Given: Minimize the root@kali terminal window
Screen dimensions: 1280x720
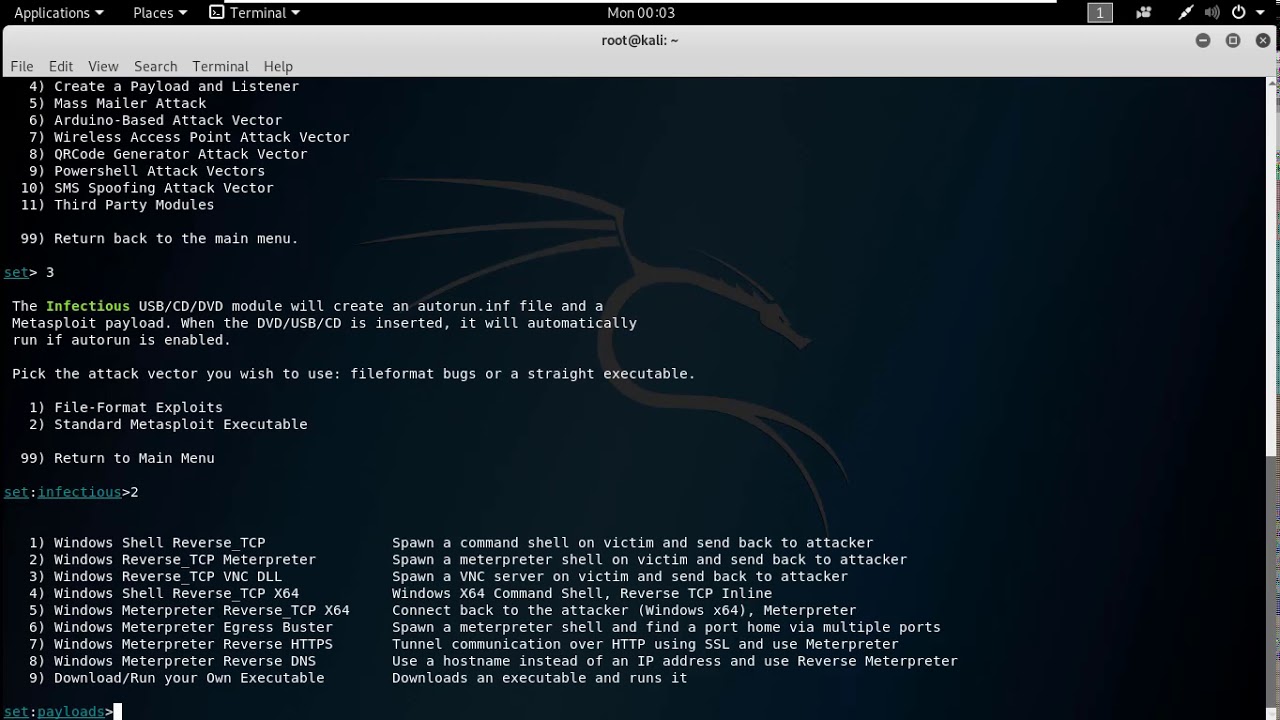Looking at the screenshot, I should pos(1203,40).
